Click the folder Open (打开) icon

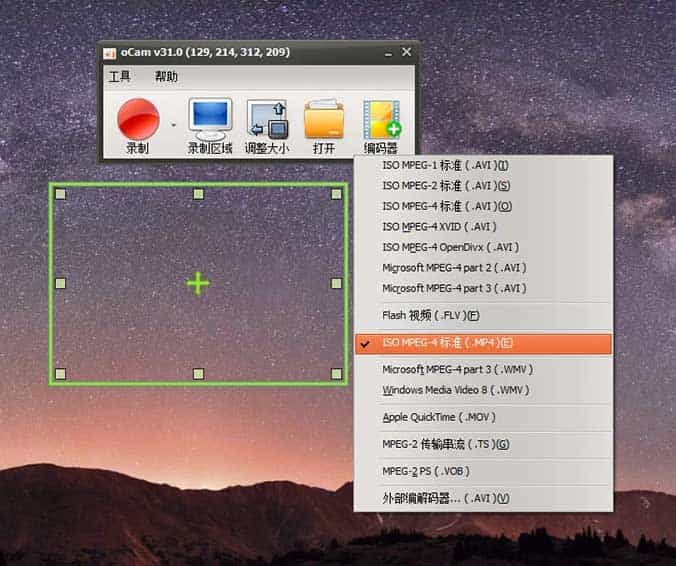[x=324, y=120]
